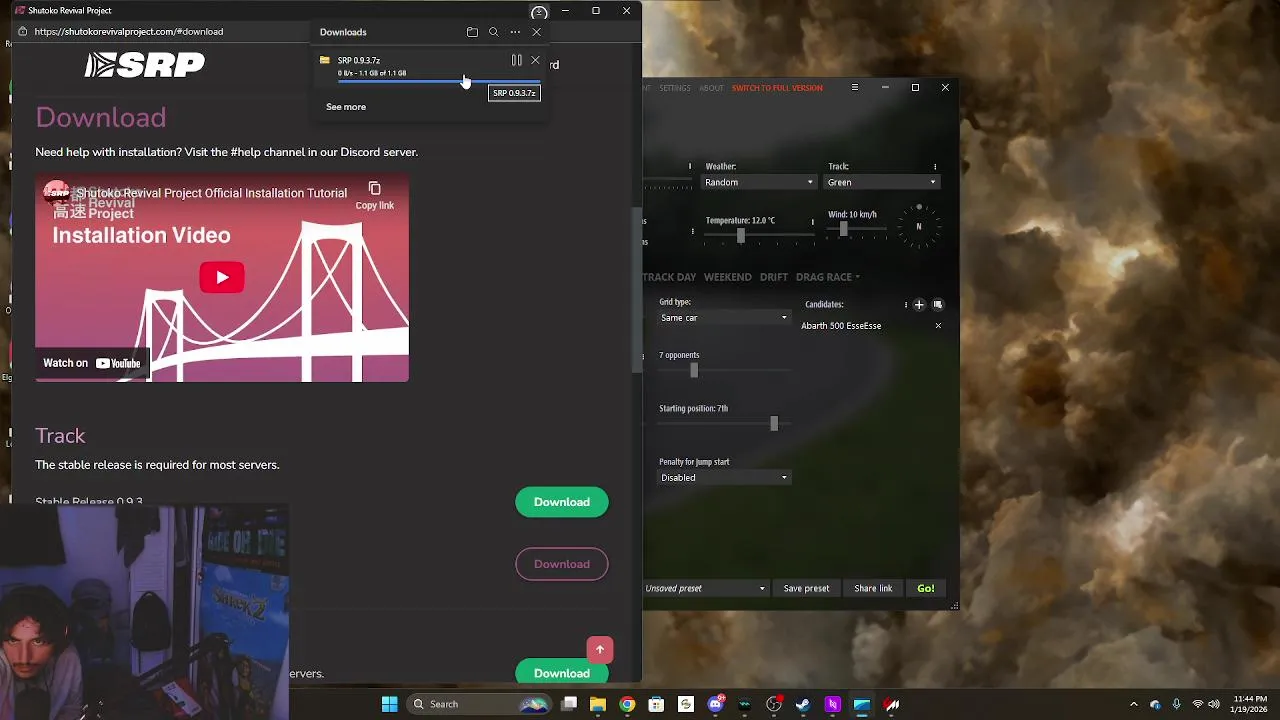1280x720 pixels.
Task: Open the three-dot menu left of Weather
Action: pos(689,167)
